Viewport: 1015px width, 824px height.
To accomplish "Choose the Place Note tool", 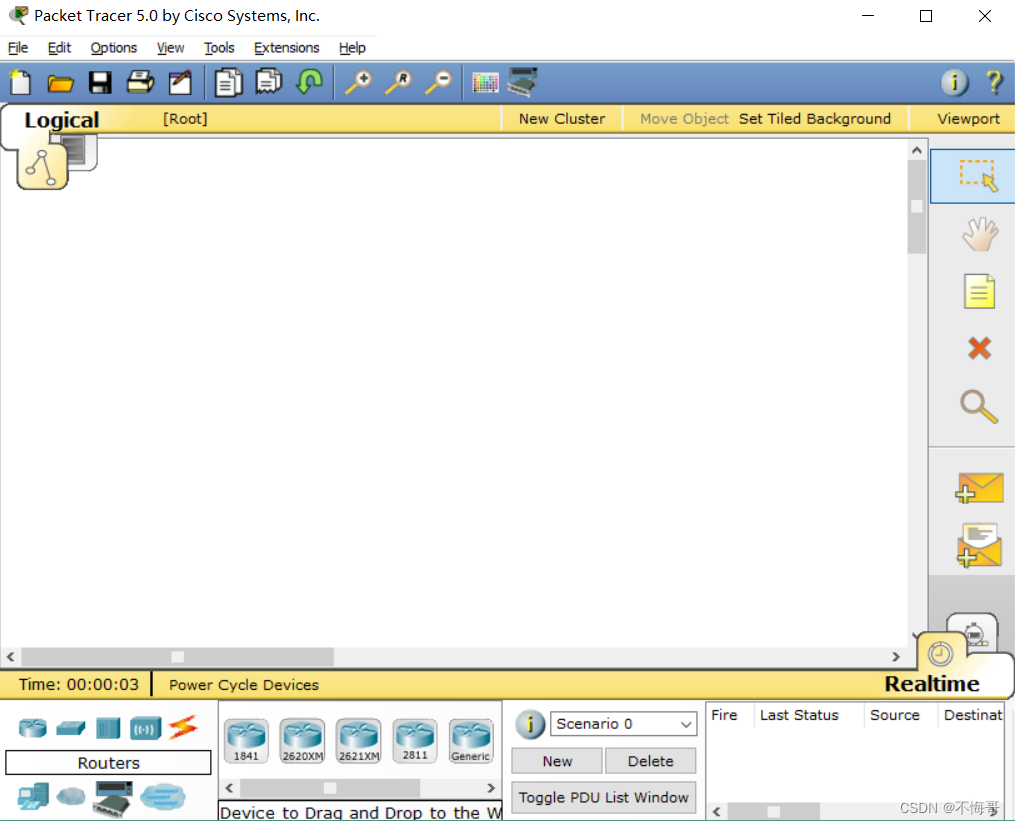I will (x=979, y=291).
